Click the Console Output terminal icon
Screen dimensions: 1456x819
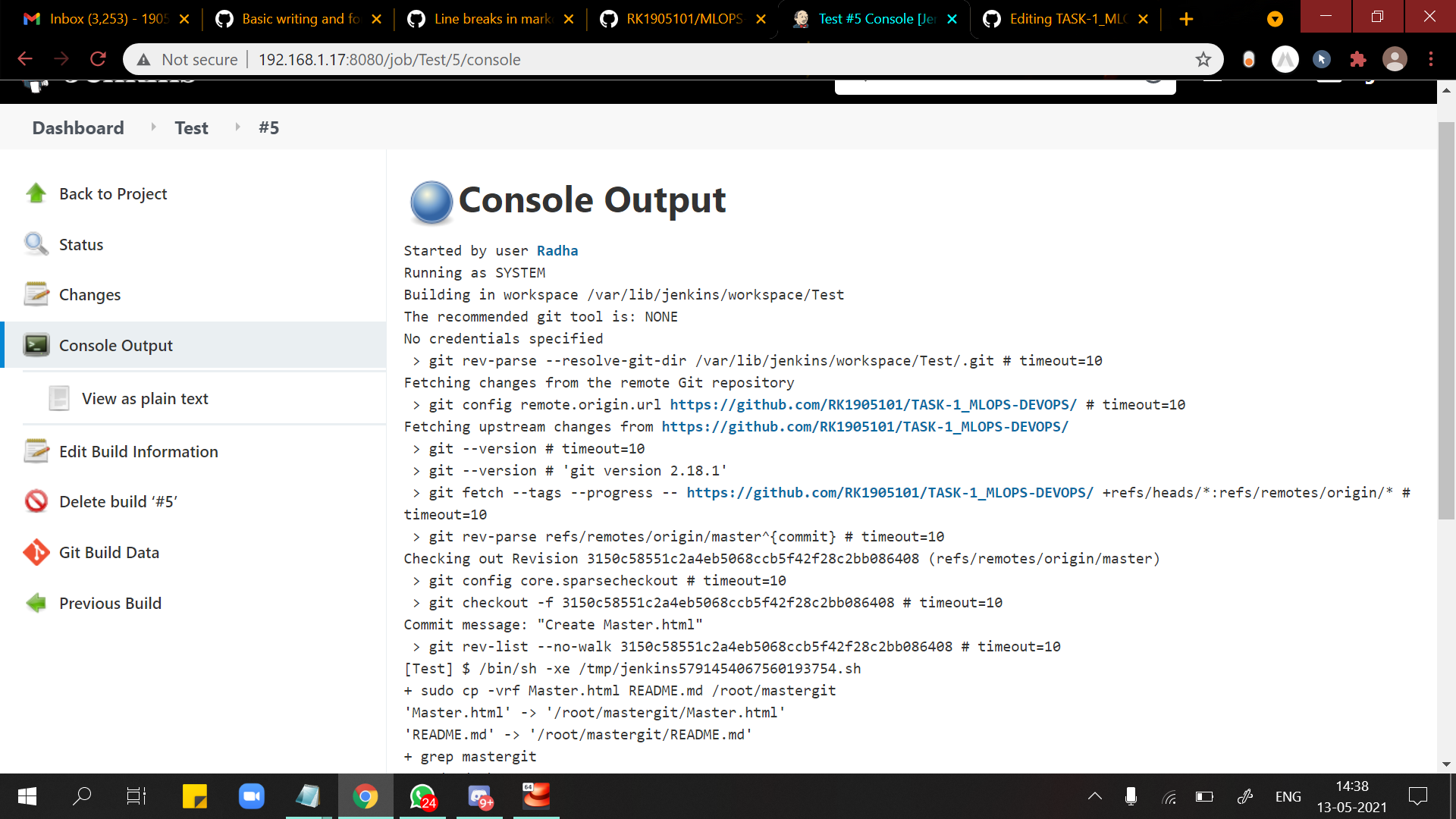coord(36,345)
